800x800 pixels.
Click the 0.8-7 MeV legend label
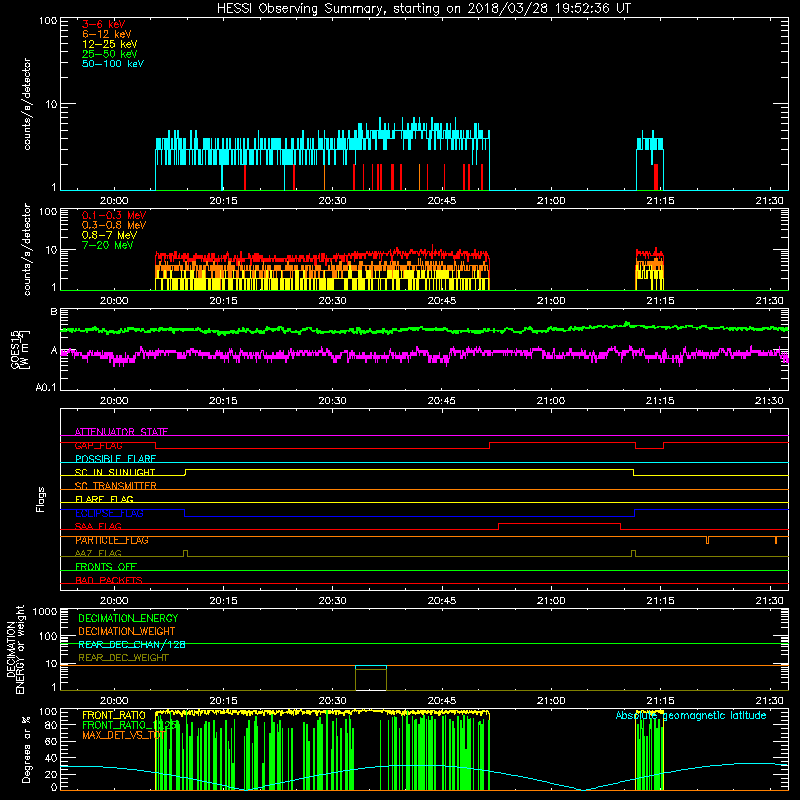point(109,235)
